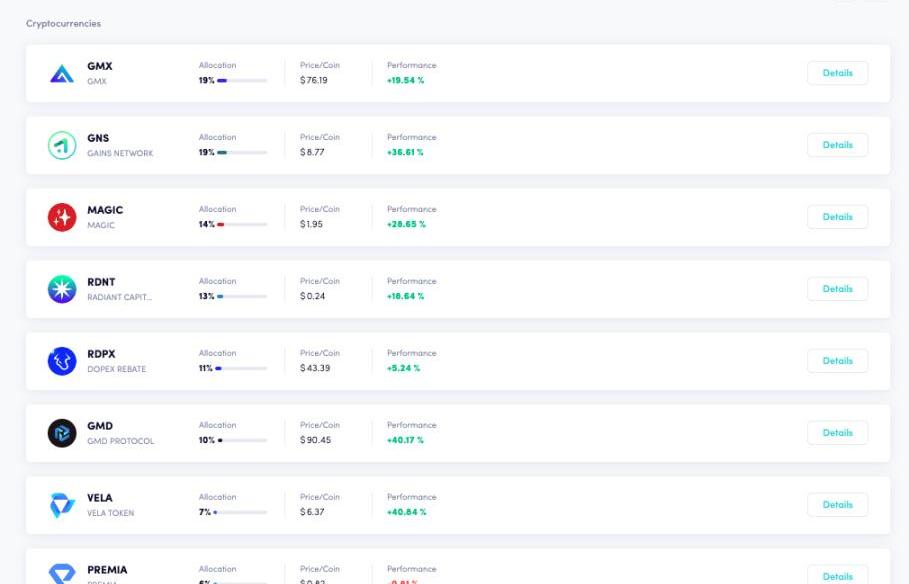
Task: Click the GNS performance percentage value
Action: point(405,153)
